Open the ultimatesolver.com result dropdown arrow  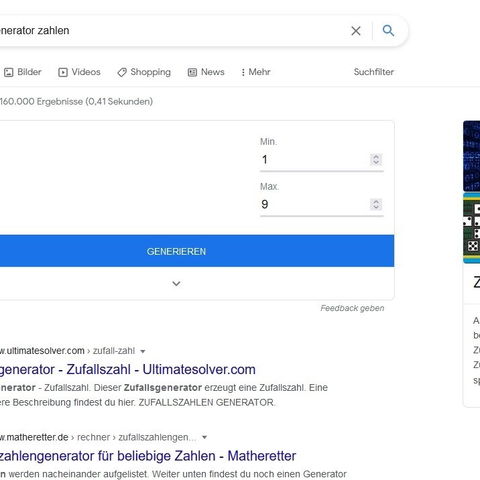[143, 351]
